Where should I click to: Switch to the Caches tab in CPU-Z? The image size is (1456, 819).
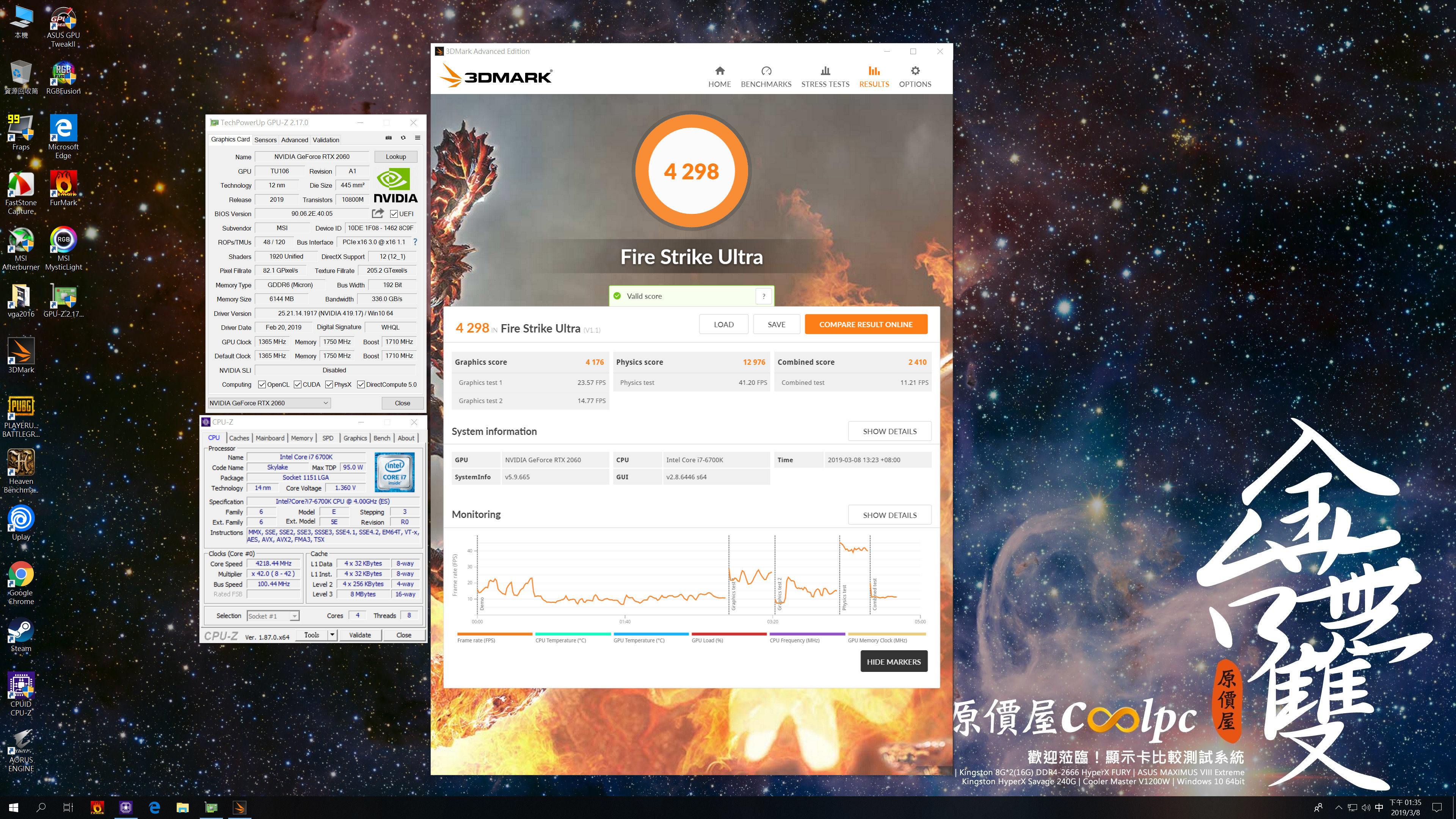click(238, 438)
